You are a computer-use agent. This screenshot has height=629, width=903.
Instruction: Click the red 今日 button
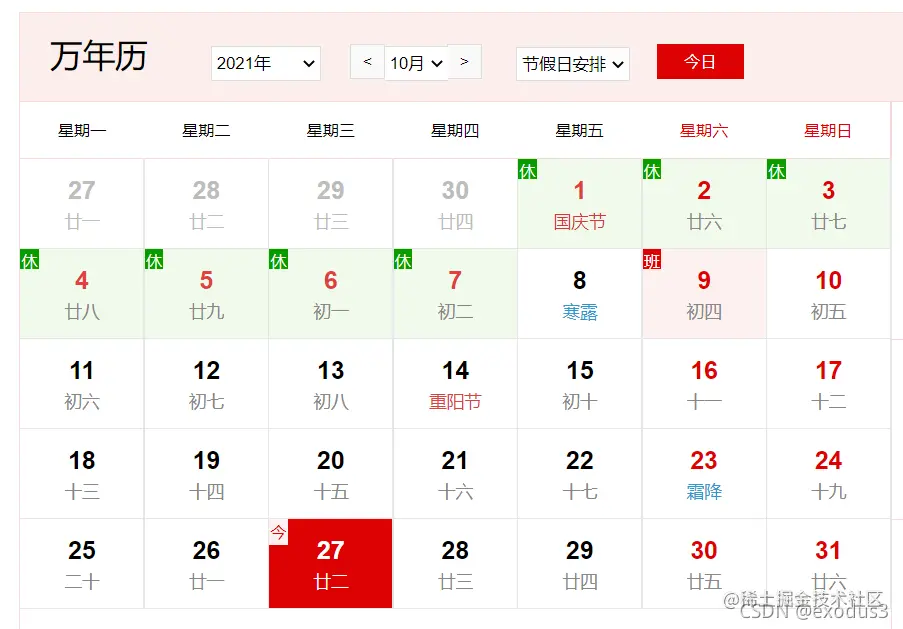point(699,61)
